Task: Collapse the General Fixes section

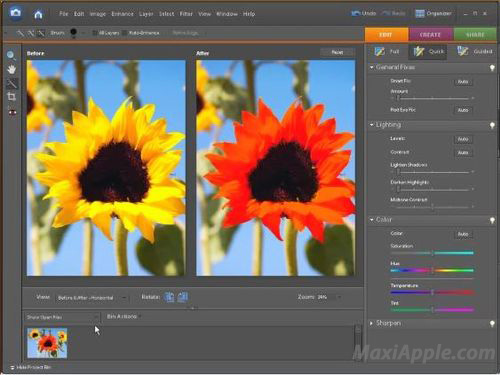Action: coord(371,67)
